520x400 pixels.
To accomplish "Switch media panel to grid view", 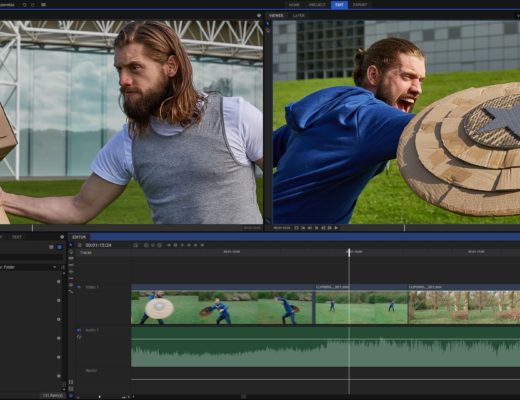I will tap(60, 247).
